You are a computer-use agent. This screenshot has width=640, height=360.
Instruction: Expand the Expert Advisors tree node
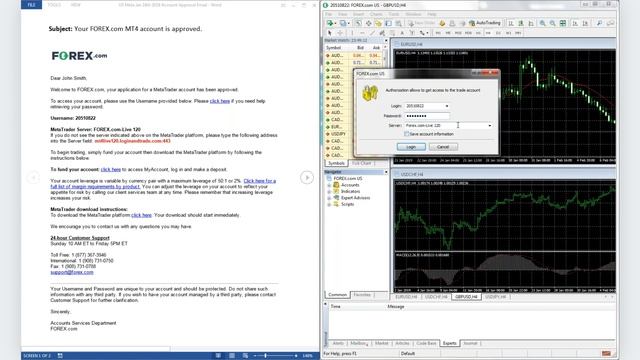point(329,198)
